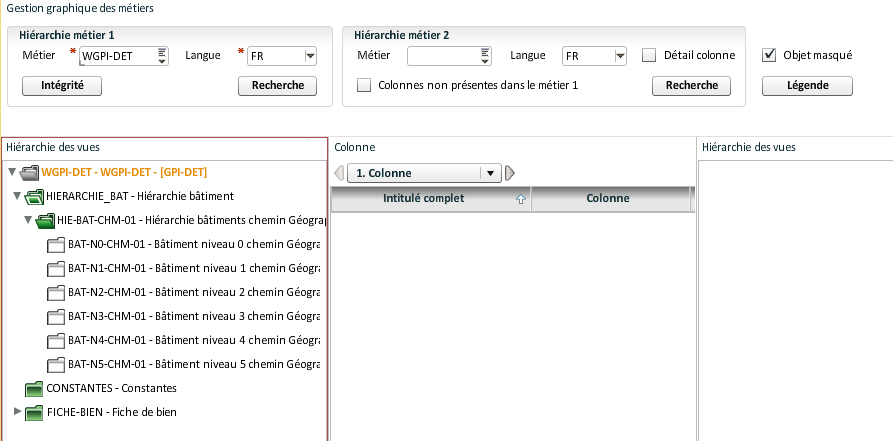
Task: Collapse the HIERARCHIE_BAT tree node
Action: coord(17,196)
